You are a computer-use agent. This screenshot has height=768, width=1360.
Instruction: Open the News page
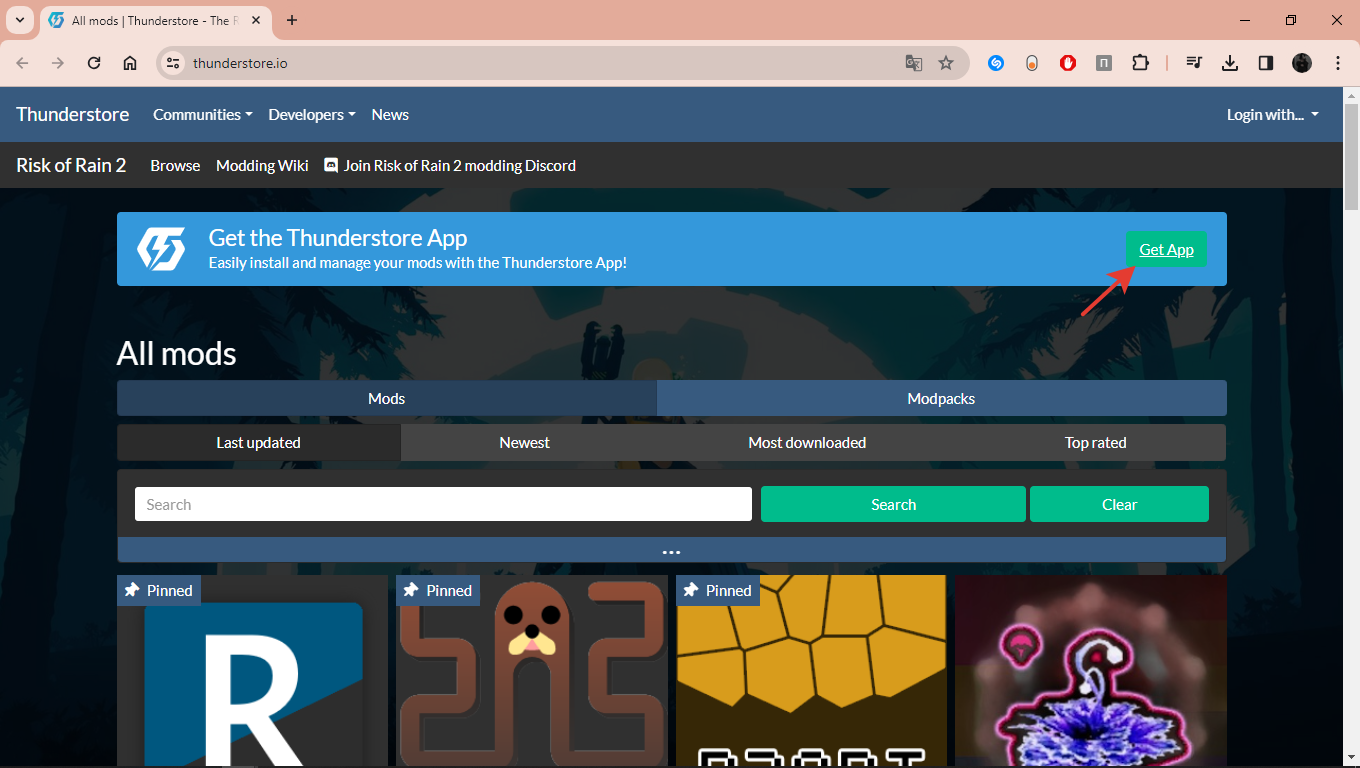pyautogui.click(x=390, y=114)
